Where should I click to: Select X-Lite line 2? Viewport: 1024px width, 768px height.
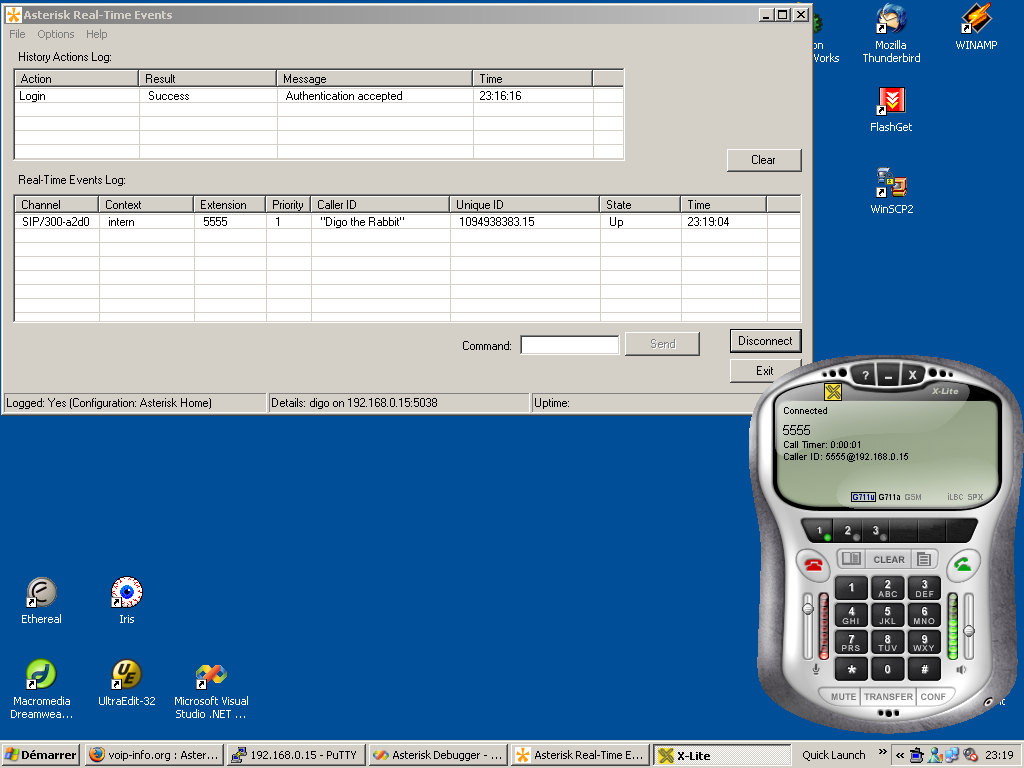click(848, 530)
